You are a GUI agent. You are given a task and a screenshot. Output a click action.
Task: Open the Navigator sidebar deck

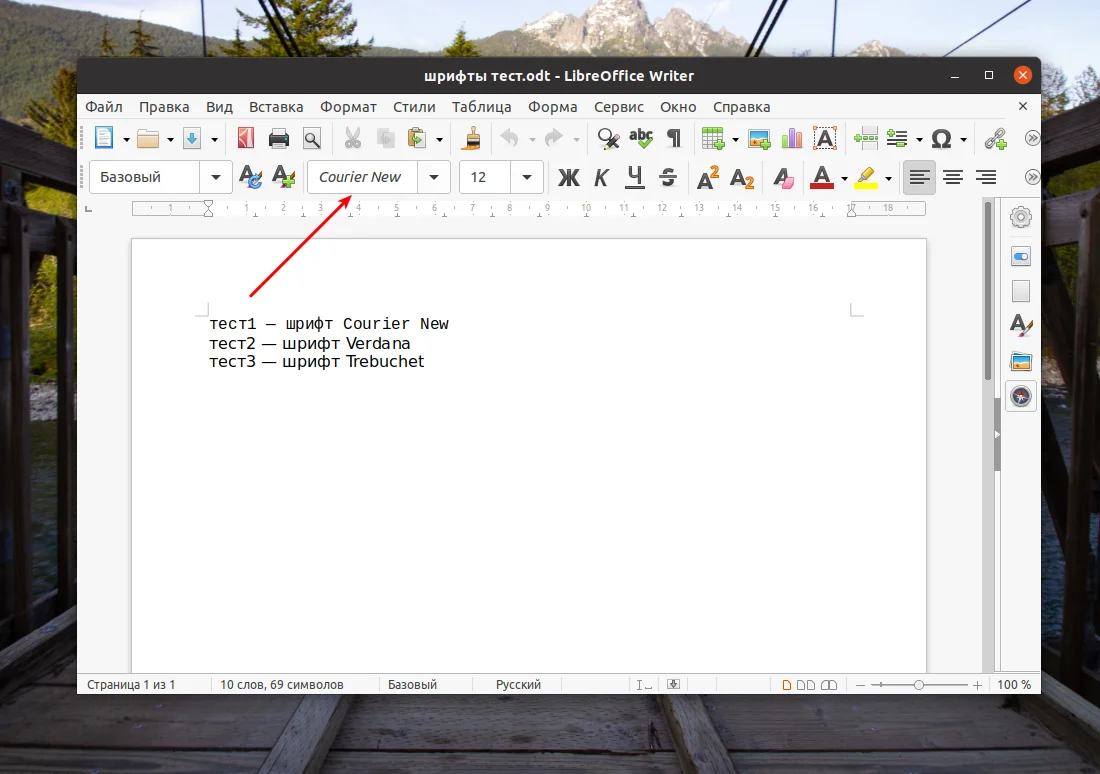[x=1020, y=396]
